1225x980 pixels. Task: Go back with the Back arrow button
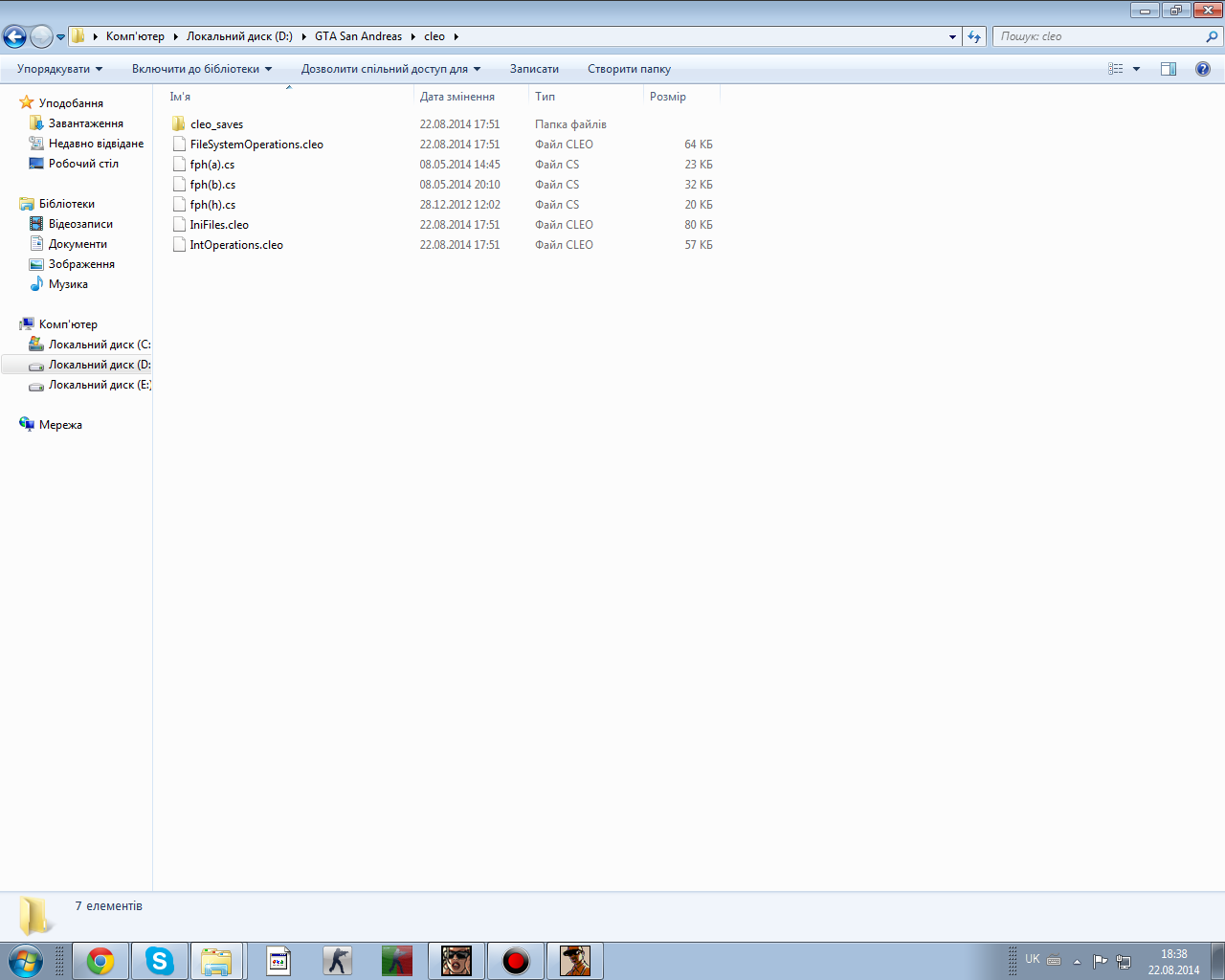[x=14, y=36]
